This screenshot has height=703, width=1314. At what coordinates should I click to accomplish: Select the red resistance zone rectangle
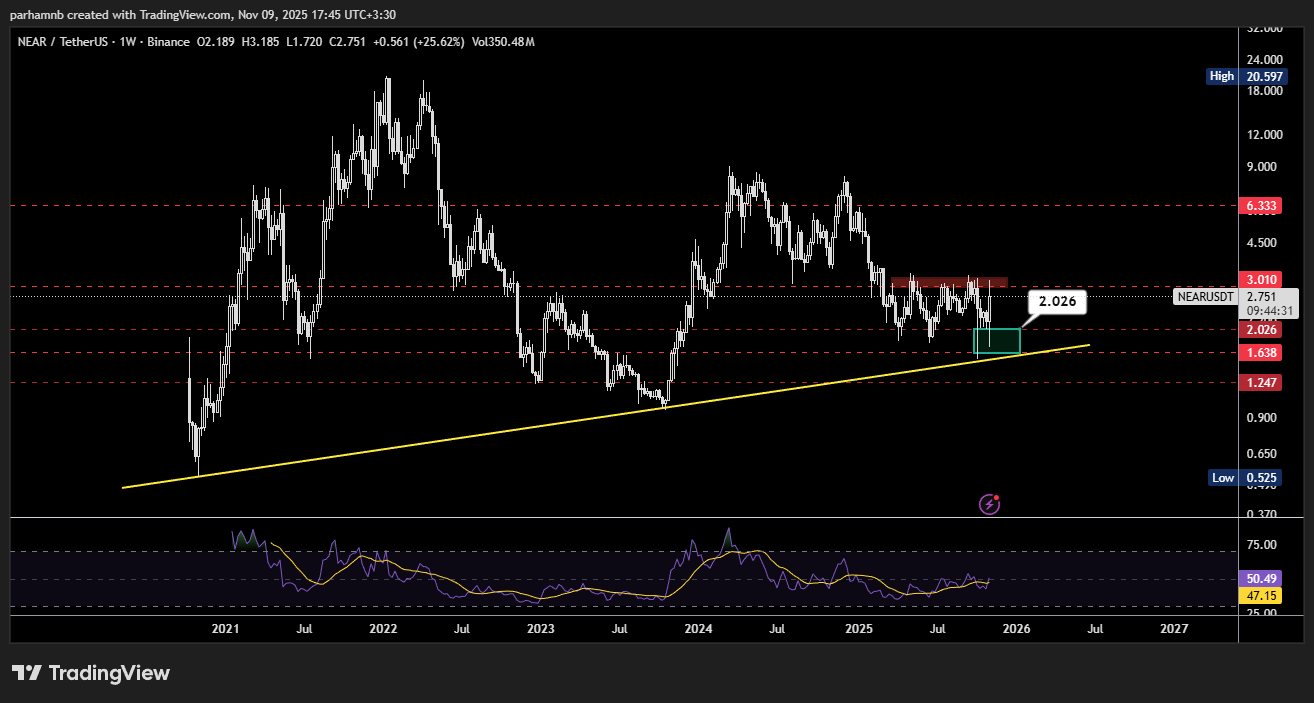[949, 283]
